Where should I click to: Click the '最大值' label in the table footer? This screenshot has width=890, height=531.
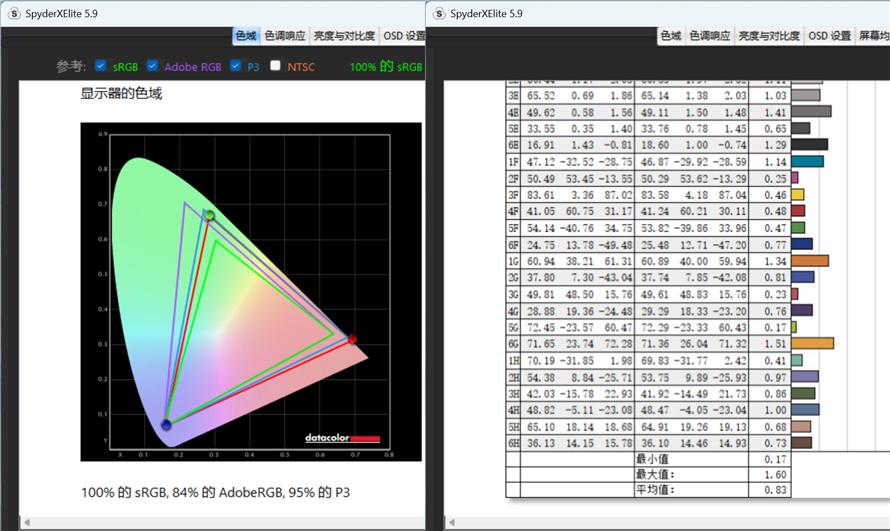655,474
